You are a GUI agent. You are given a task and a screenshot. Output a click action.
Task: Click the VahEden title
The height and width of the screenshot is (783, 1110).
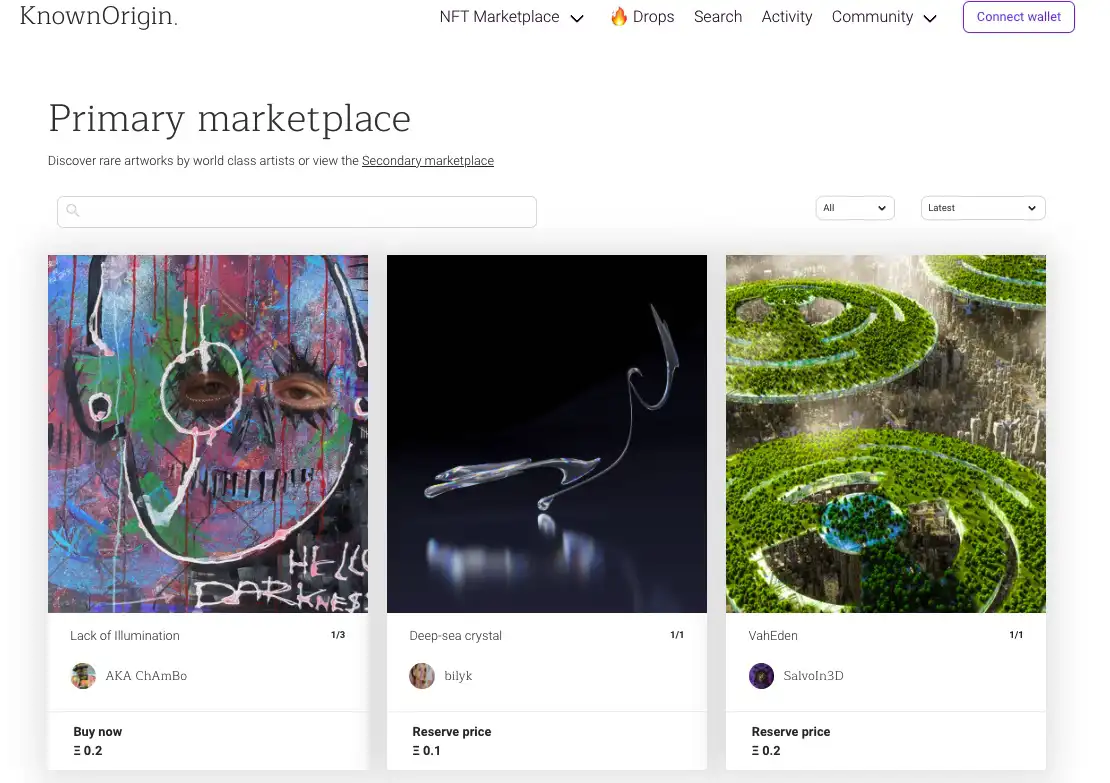(x=773, y=636)
